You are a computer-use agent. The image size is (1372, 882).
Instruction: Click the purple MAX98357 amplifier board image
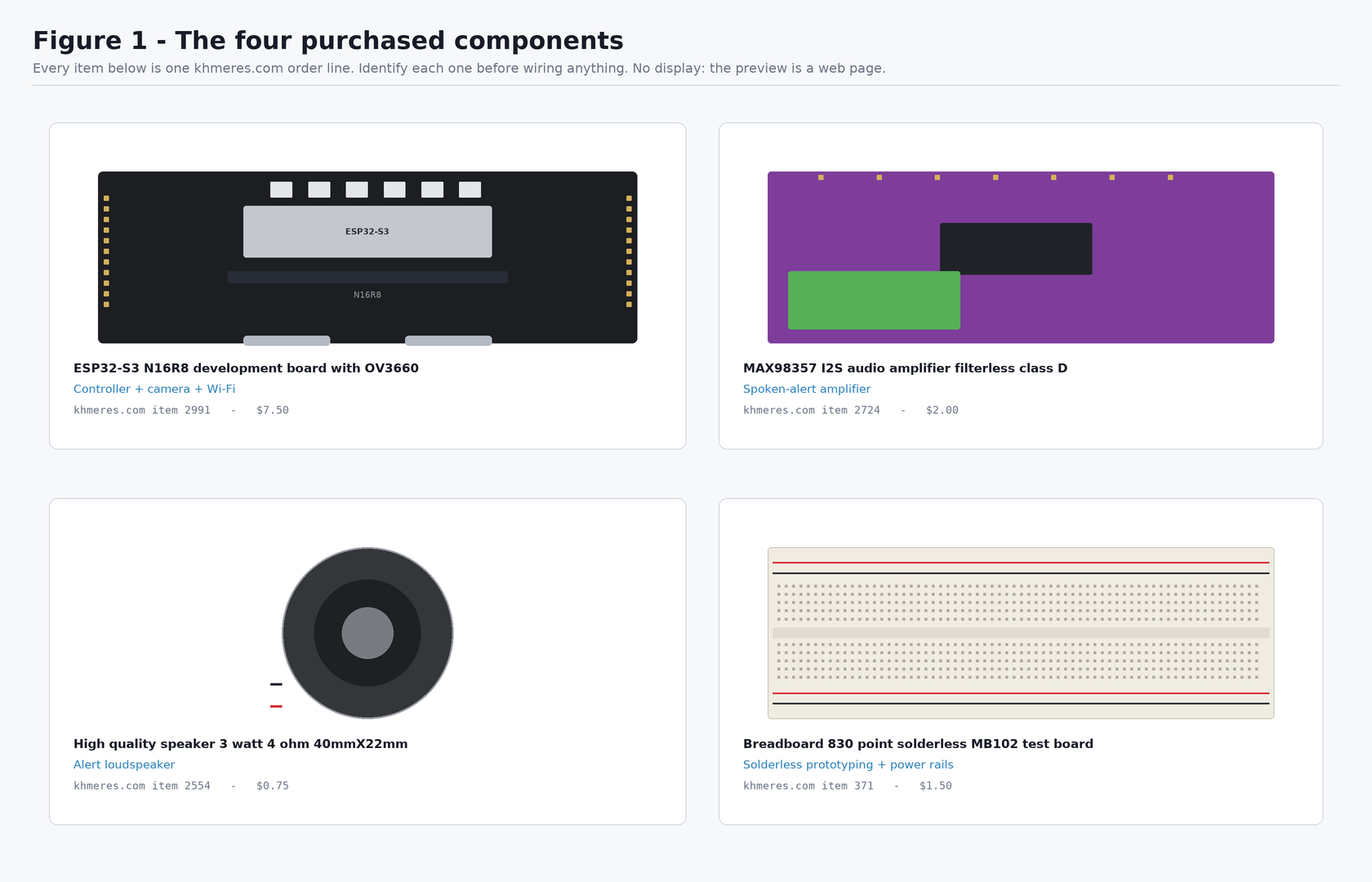click(x=1021, y=257)
